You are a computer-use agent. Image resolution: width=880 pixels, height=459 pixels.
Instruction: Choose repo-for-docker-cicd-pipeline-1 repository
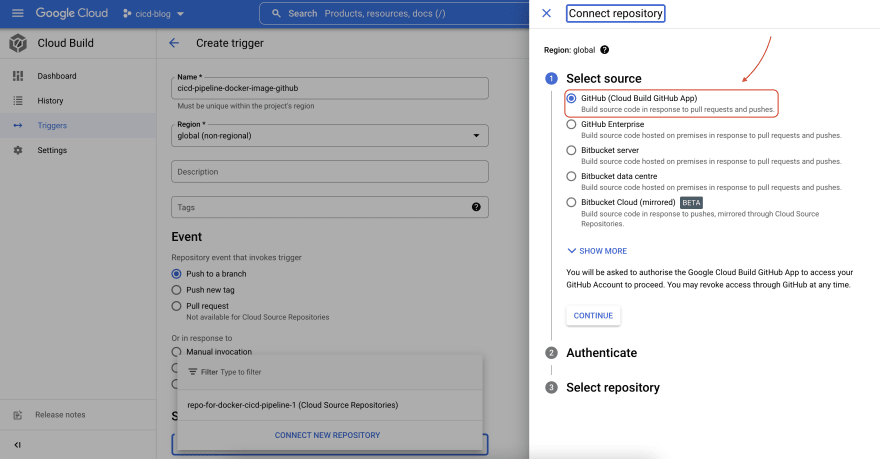329,405
